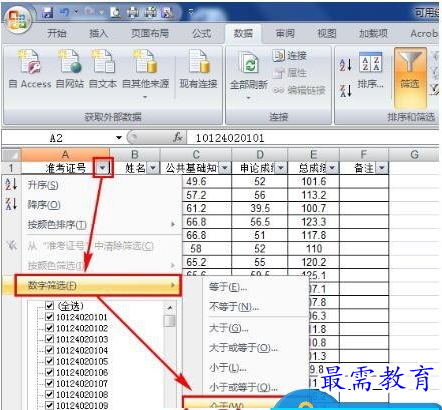442x410 pixels.
Task: Select Less Than or Equal (小于或等于) filter
Action: [255, 387]
